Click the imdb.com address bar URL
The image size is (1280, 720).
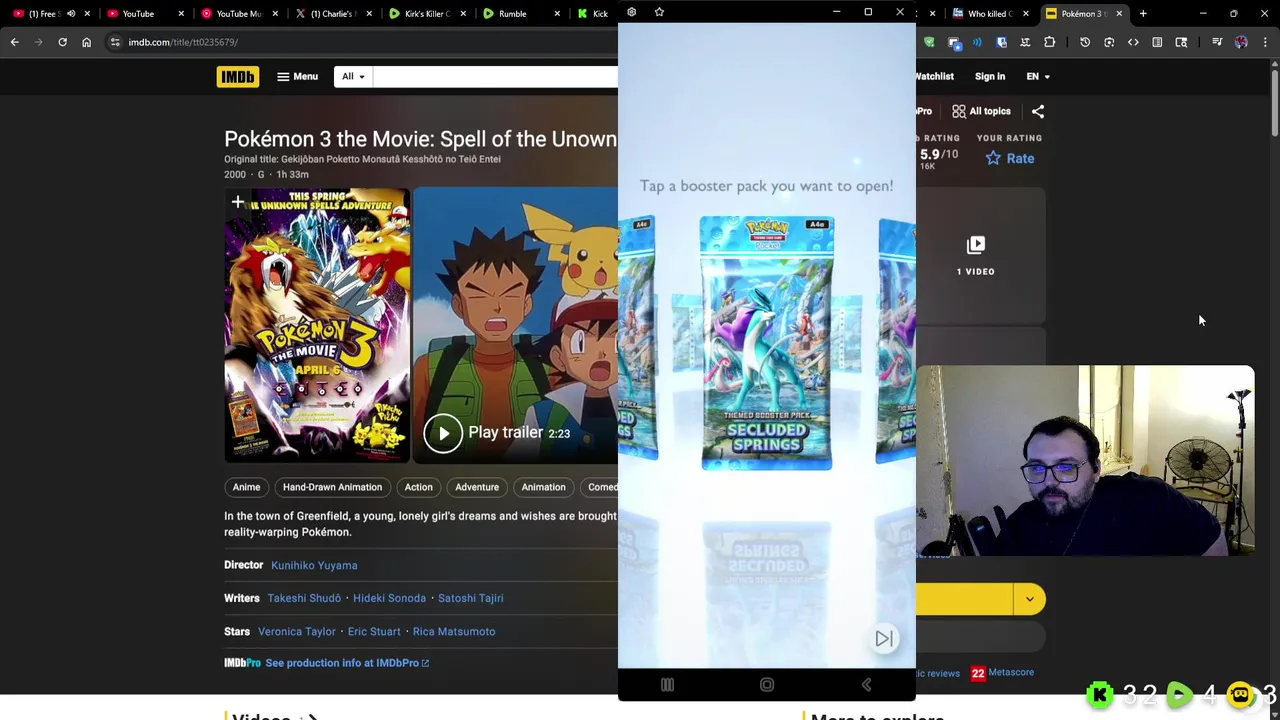point(183,42)
